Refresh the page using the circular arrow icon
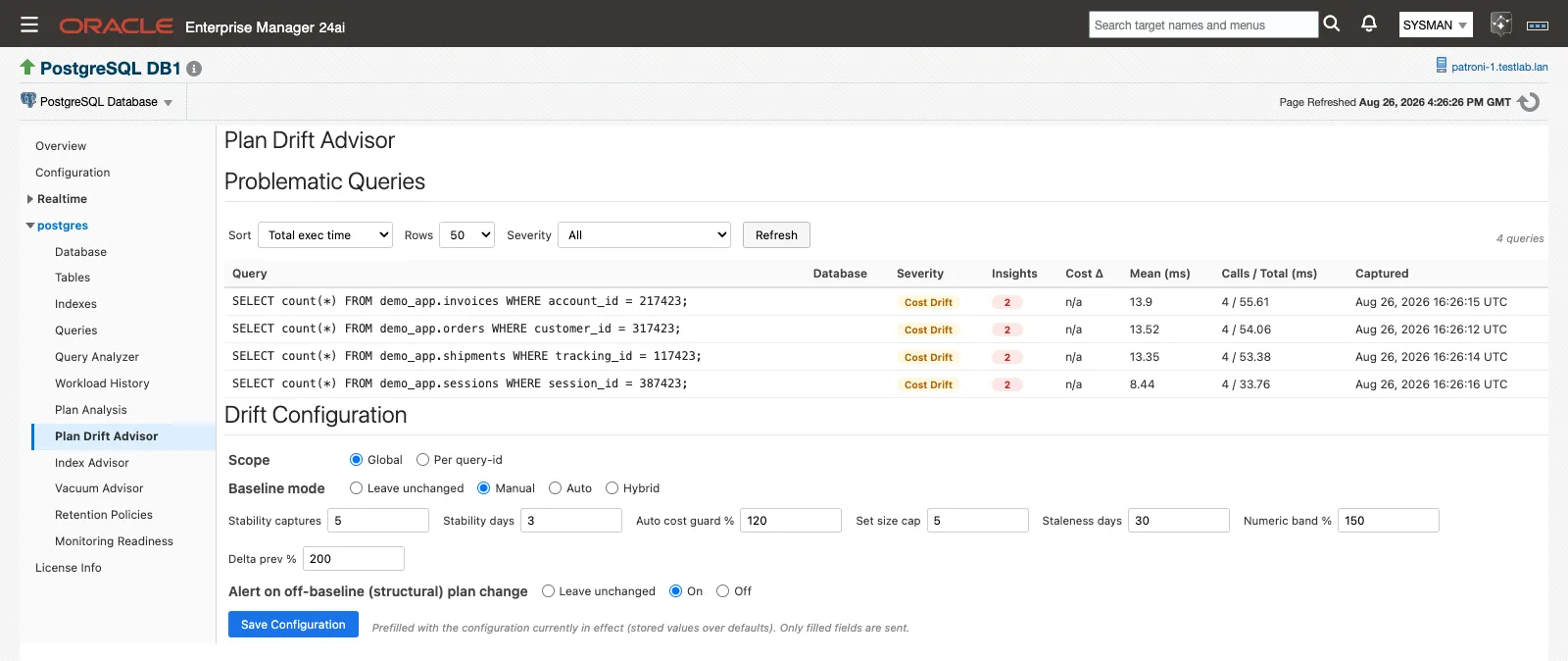 [1529, 102]
